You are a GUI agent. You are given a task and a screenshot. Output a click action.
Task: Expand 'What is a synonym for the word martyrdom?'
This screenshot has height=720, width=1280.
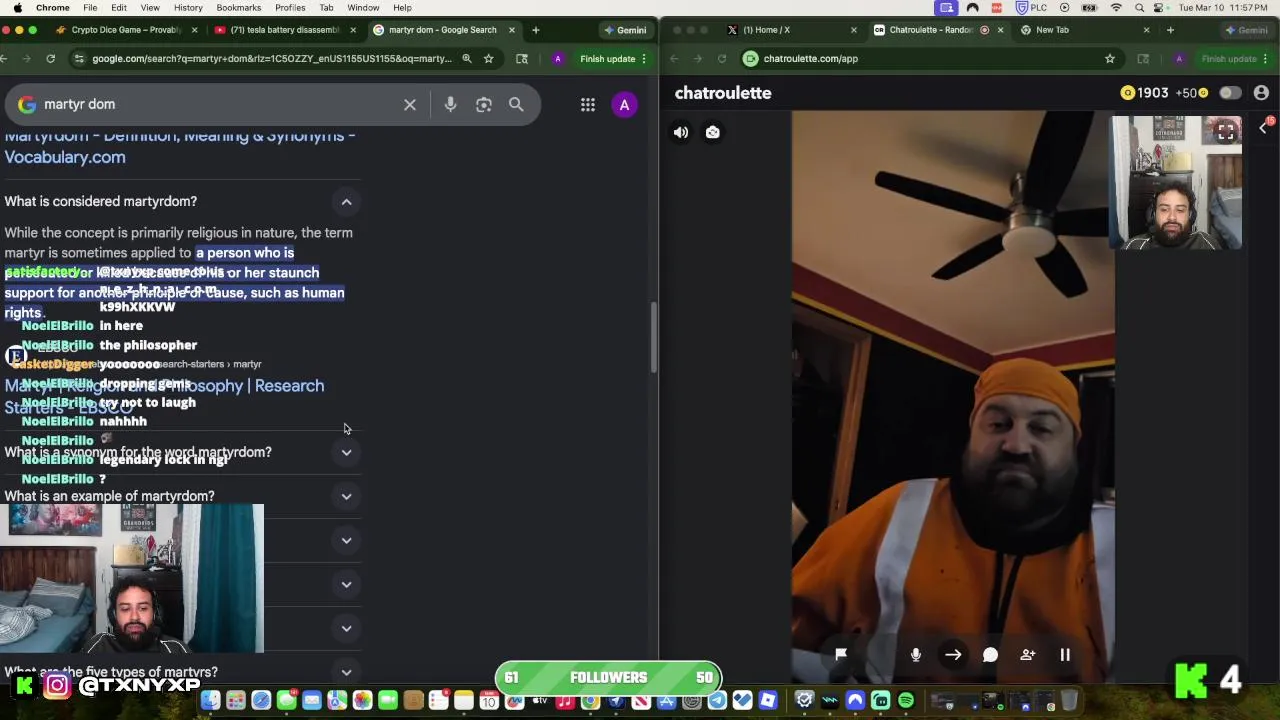click(x=346, y=452)
